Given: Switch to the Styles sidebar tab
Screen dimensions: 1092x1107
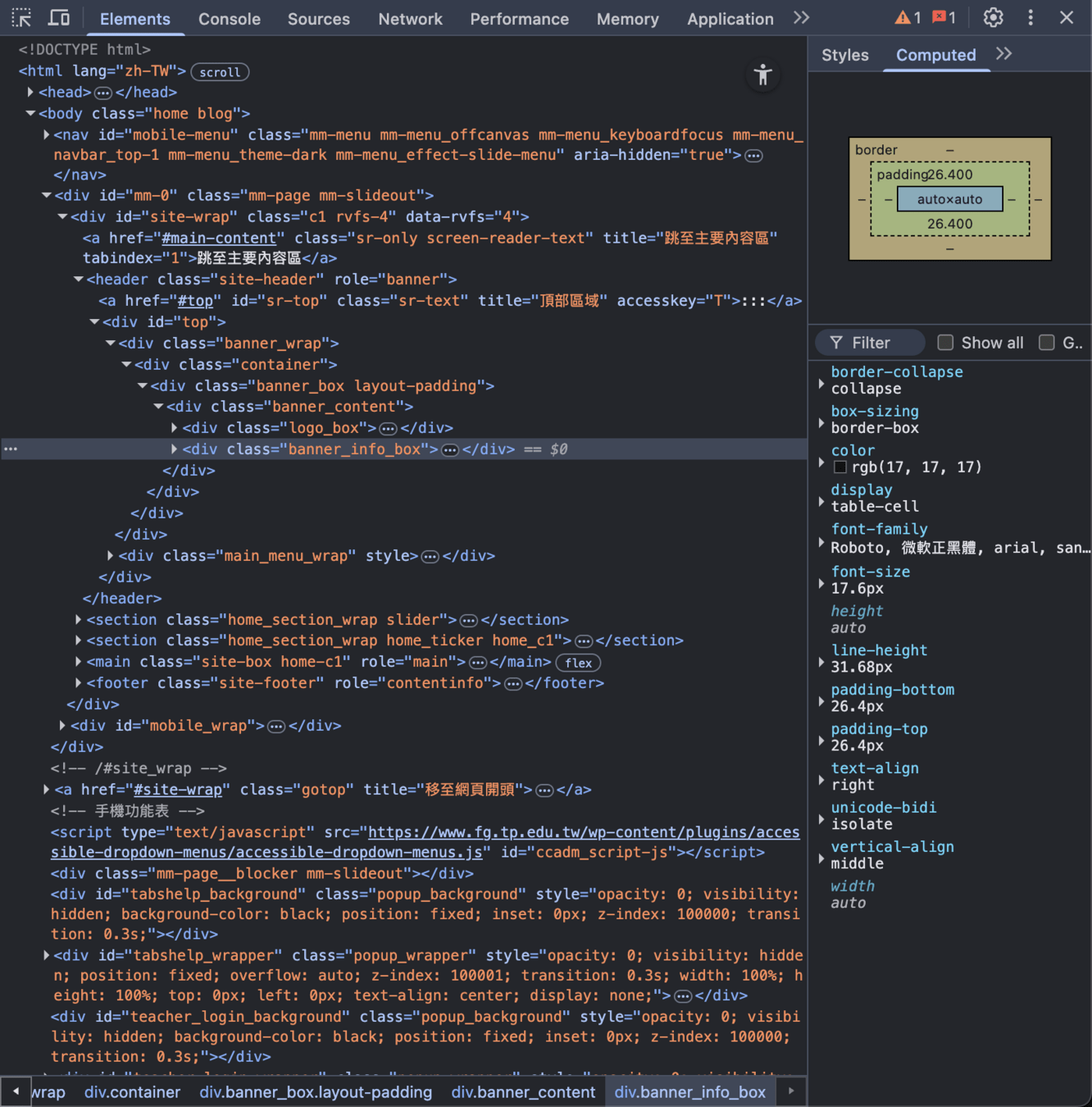Looking at the screenshot, I should point(845,55).
